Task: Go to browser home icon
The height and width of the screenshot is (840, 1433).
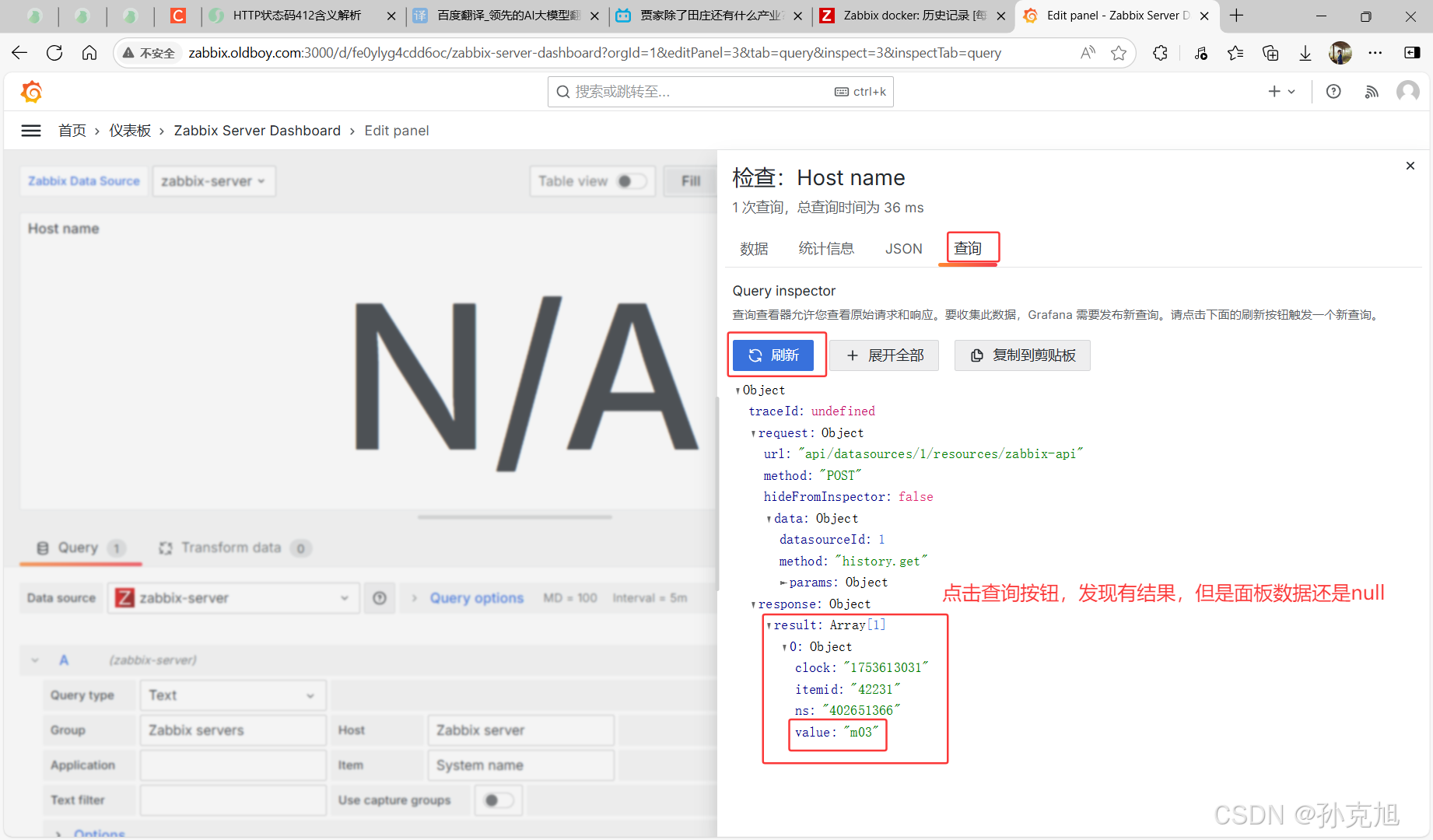Action: 89,53
